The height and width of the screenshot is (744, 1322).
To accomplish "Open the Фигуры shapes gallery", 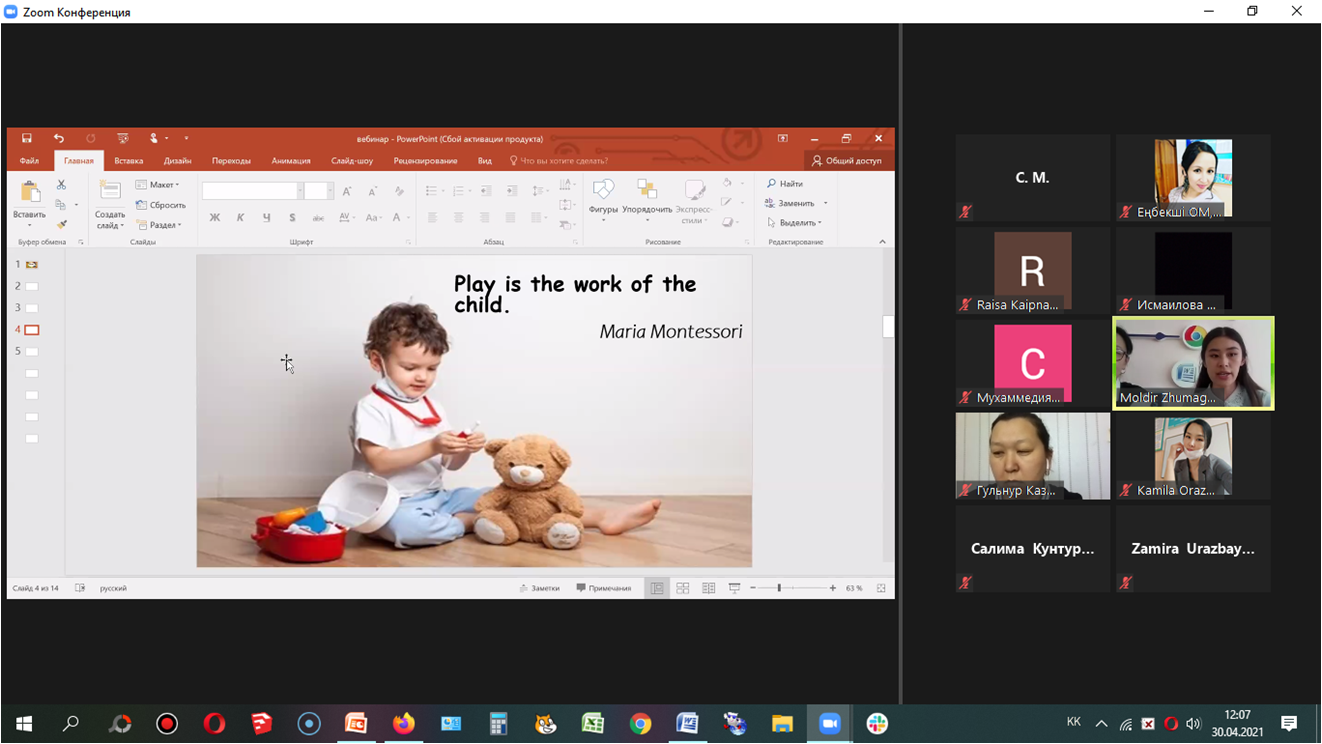I will 603,197.
